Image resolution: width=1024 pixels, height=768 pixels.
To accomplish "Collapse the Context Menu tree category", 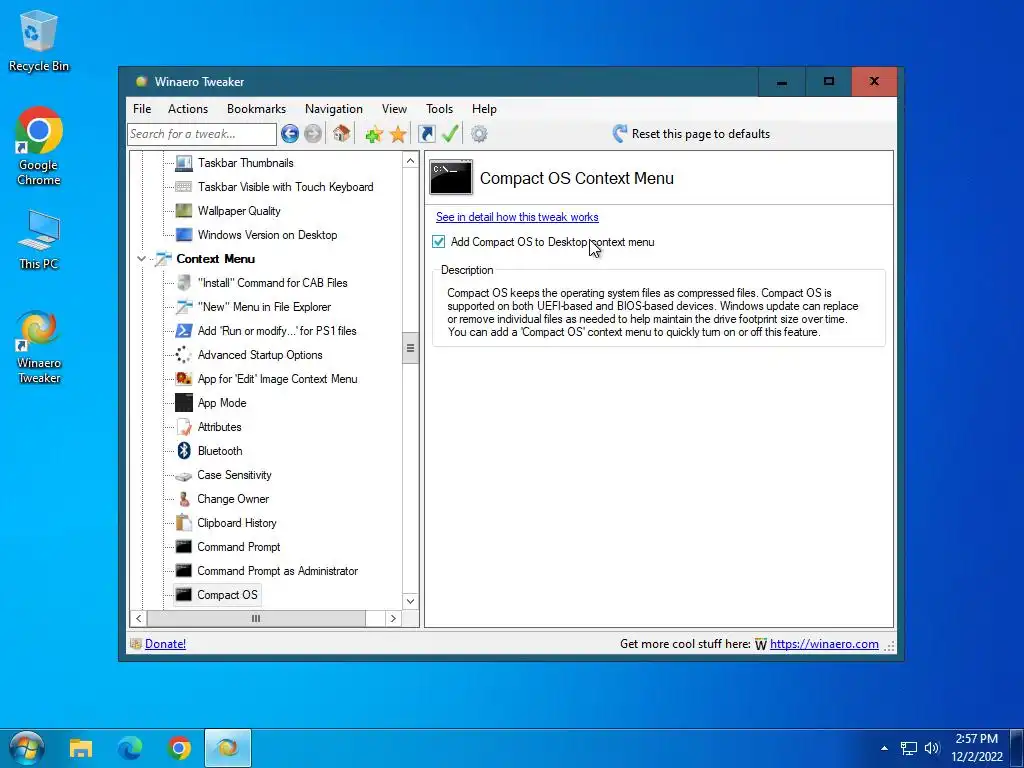I will pyautogui.click(x=141, y=259).
